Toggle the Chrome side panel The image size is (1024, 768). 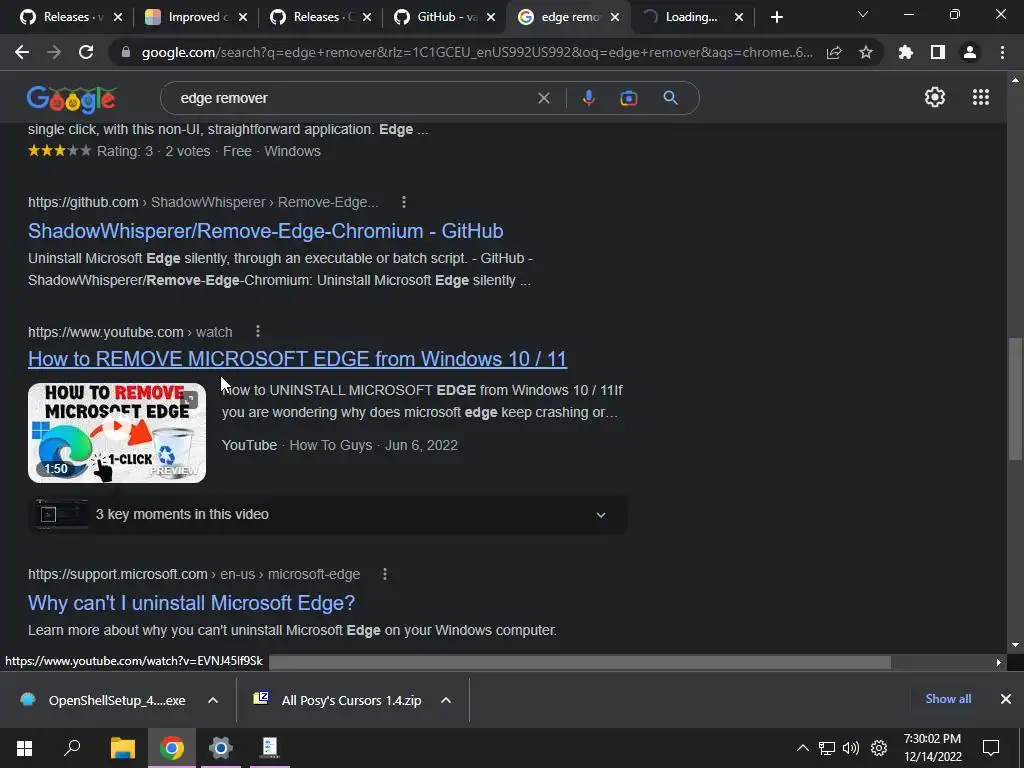938,52
